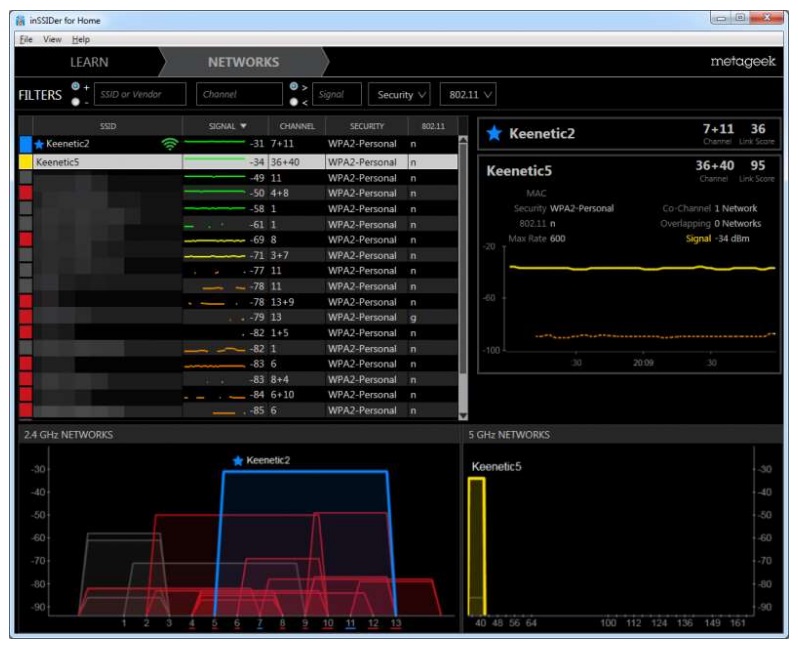This screenshot has height=648, width=798.
Task: Click the Keenetic2 label in 2.4 GHz graph
Action: point(268,461)
